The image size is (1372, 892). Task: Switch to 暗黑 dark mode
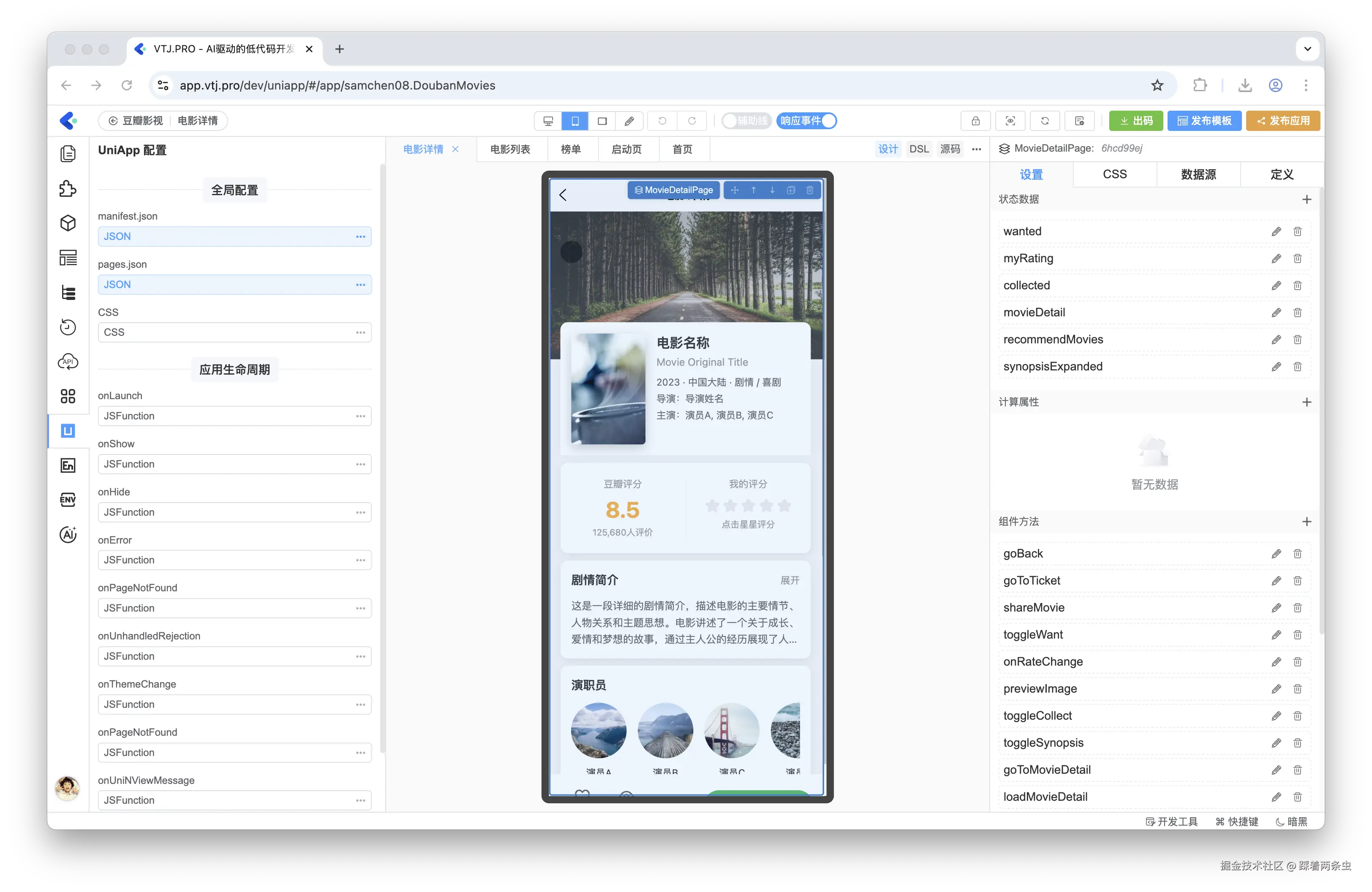(x=1292, y=822)
